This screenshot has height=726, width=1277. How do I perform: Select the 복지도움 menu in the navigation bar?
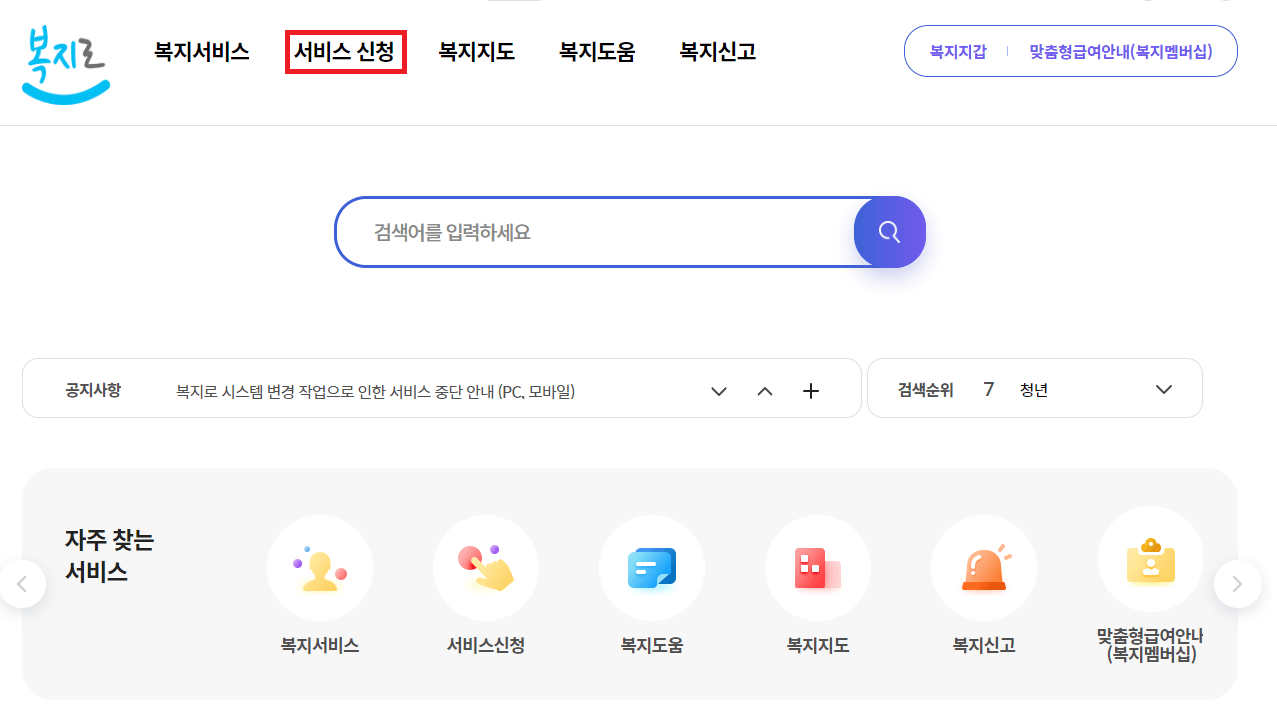pos(596,52)
